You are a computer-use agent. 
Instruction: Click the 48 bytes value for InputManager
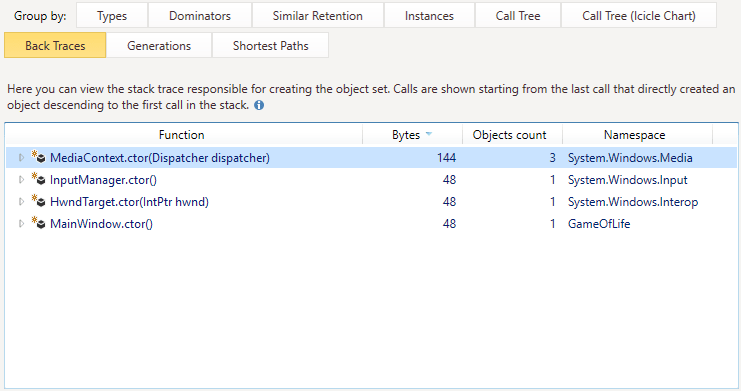tap(449, 180)
